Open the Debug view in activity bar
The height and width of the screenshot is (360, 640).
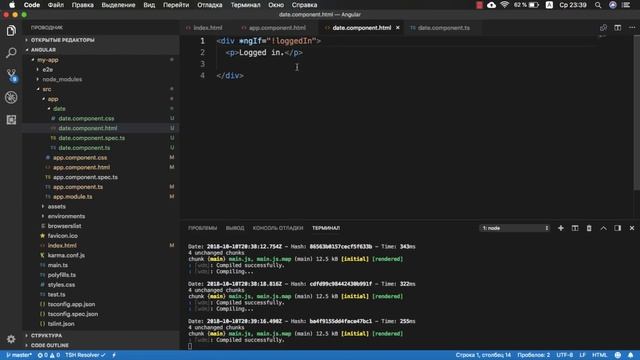11,97
